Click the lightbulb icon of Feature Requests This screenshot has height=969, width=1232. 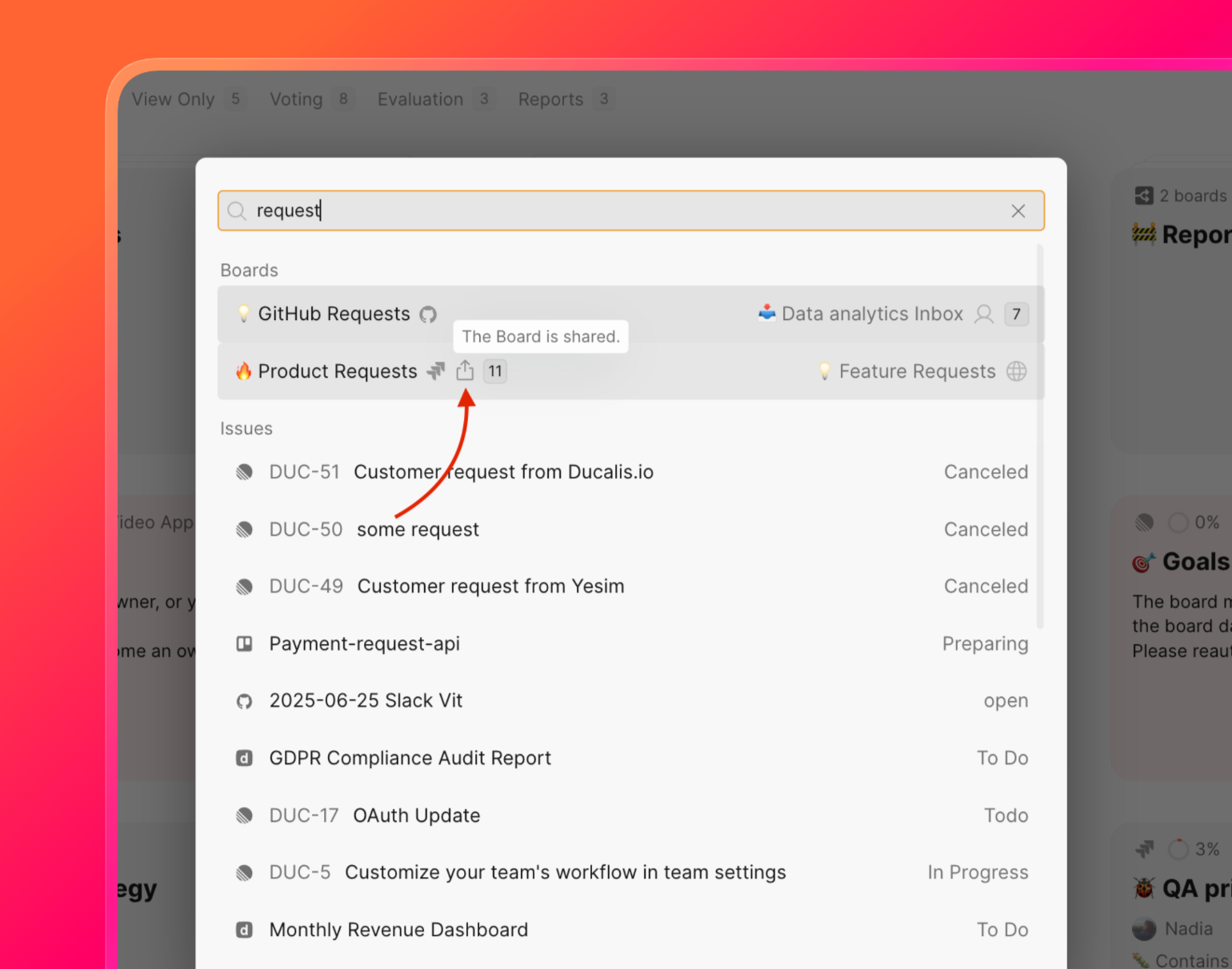coord(825,371)
